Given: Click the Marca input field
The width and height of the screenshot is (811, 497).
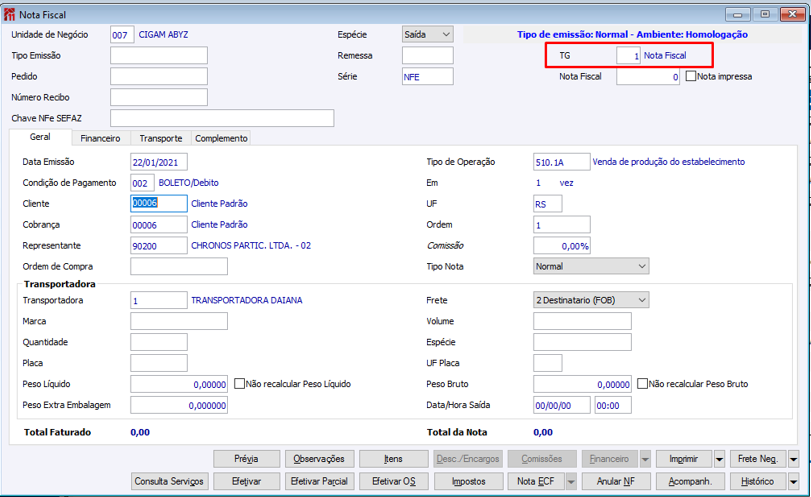Looking at the screenshot, I should pyautogui.click(x=179, y=321).
